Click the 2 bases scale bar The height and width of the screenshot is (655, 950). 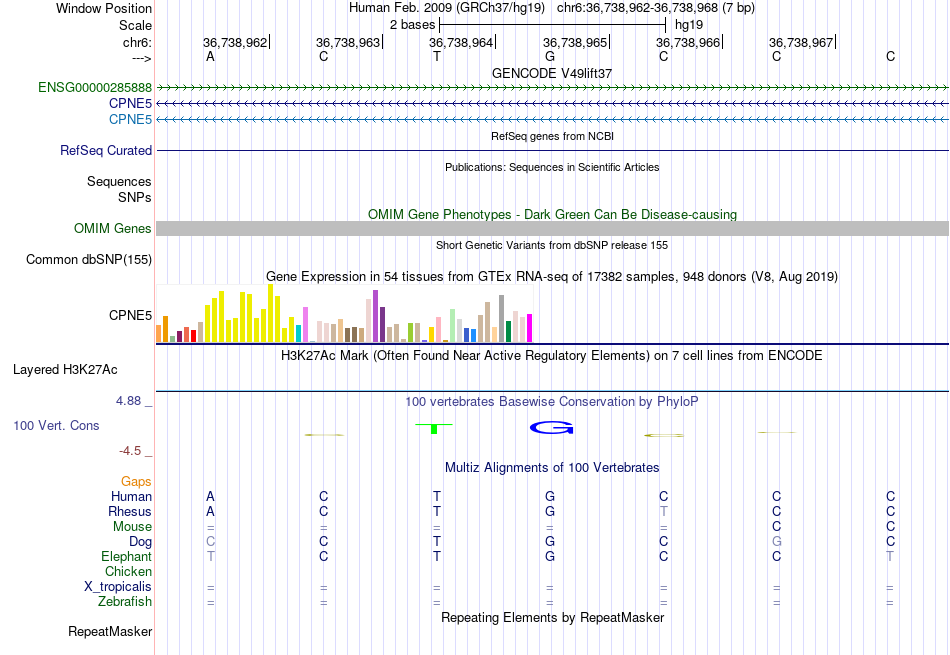coord(553,25)
